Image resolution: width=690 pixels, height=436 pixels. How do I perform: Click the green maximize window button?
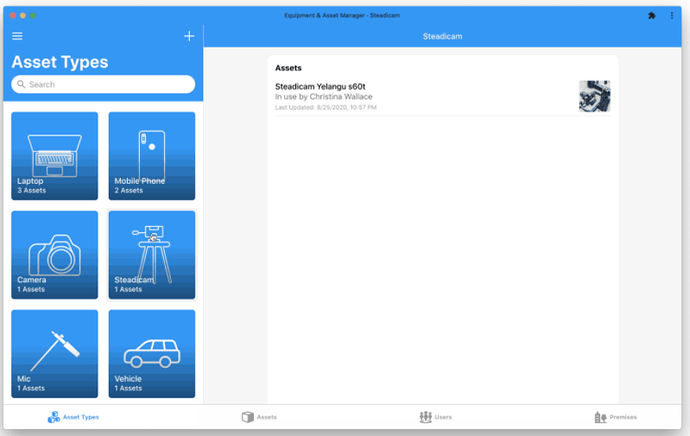point(33,15)
